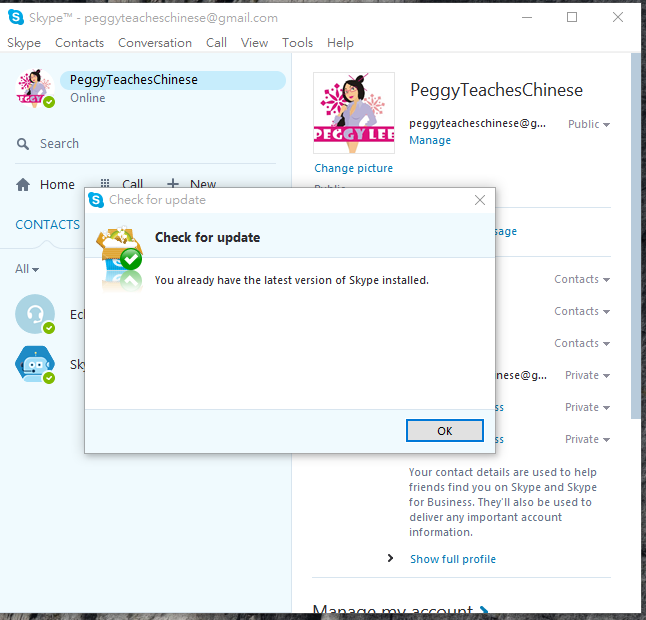Image resolution: width=646 pixels, height=620 pixels.
Task: Open the All contacts filter dropdown
Action: tap(27, 269)
